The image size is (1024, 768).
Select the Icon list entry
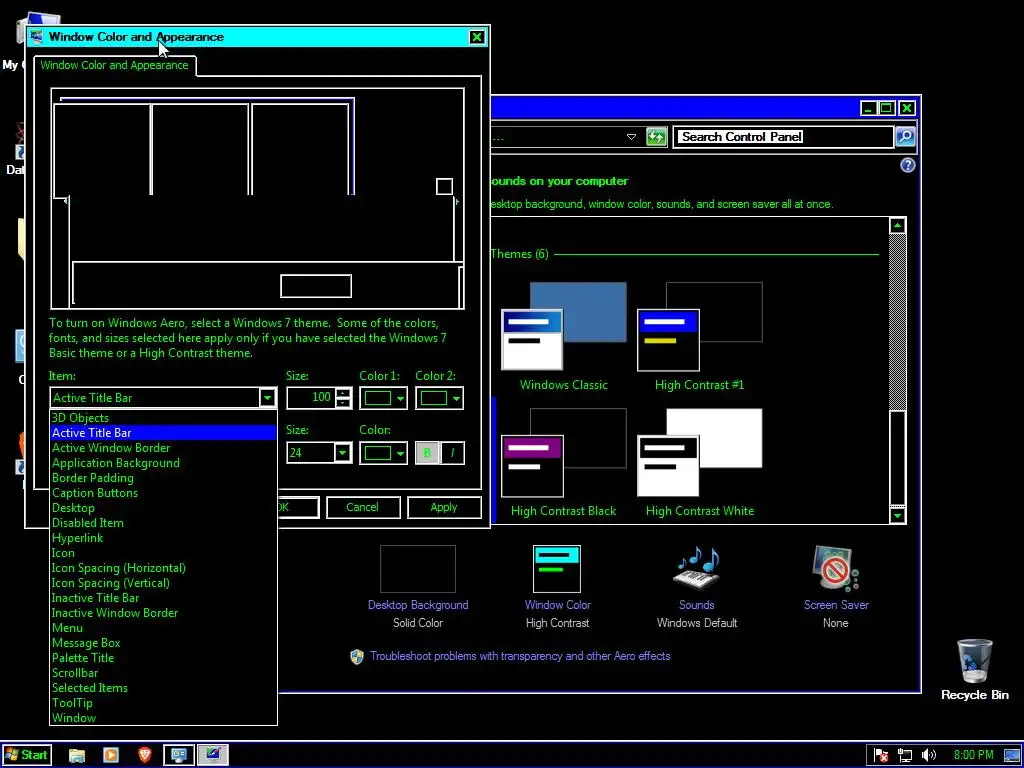[x=163, y=553]
